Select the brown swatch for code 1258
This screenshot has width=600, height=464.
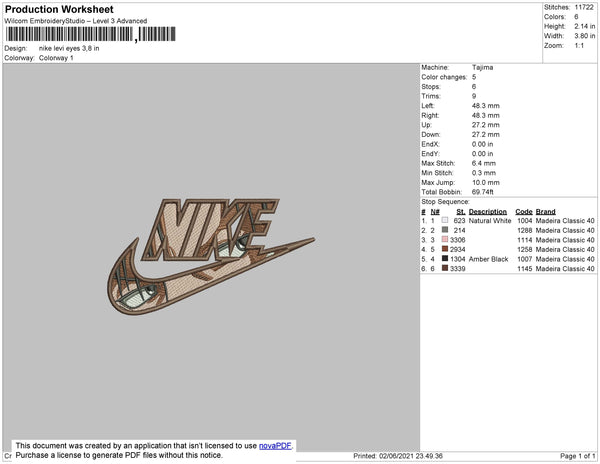pos(445,249)
